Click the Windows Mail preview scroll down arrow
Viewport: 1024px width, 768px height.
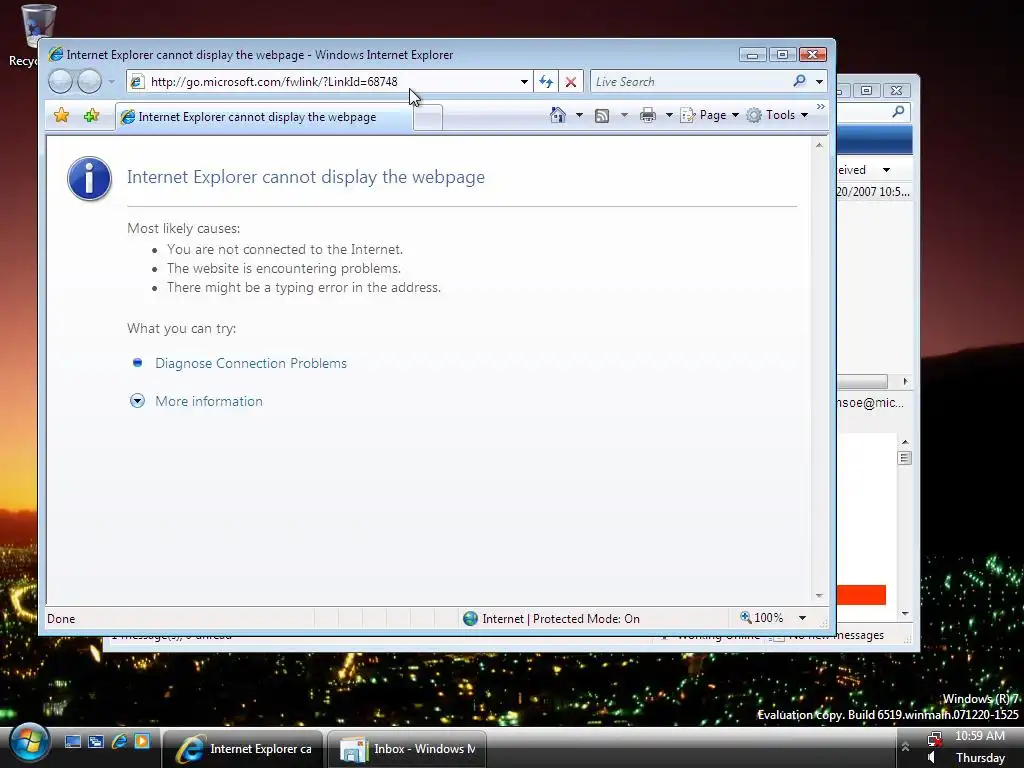(905, 614)
